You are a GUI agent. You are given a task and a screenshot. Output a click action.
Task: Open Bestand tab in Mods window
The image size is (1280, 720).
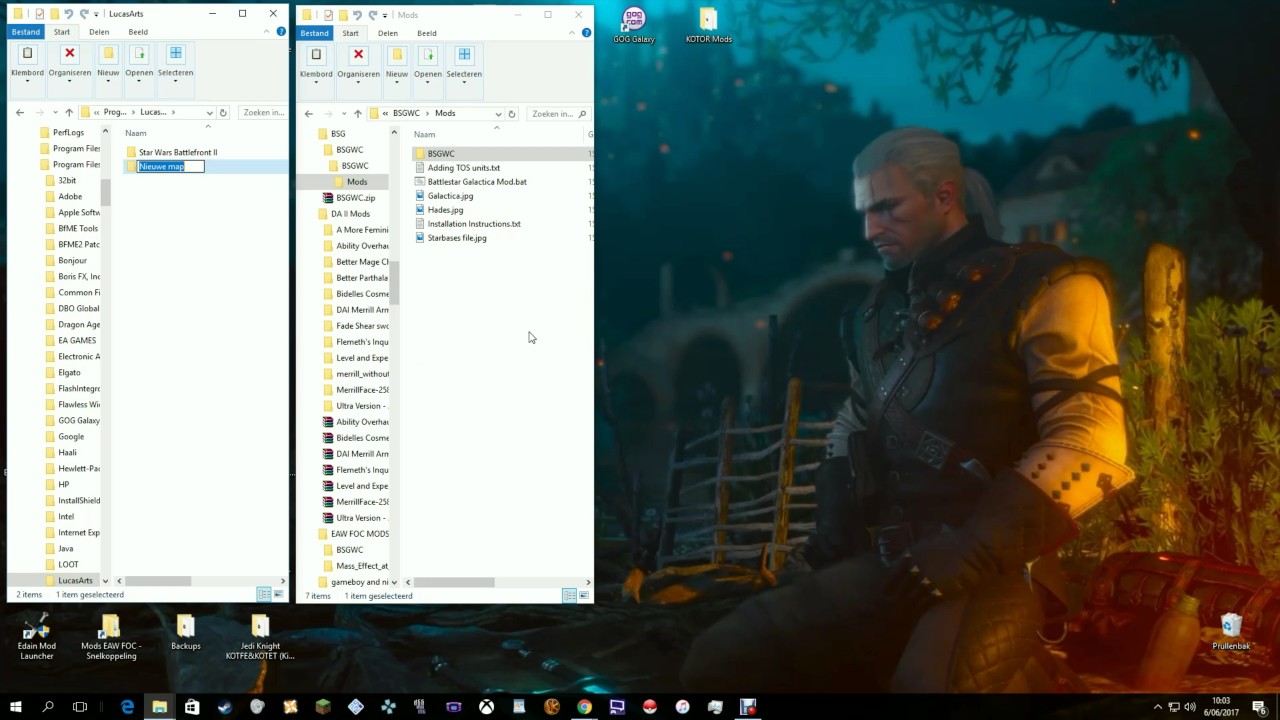(x=314, y=33)
